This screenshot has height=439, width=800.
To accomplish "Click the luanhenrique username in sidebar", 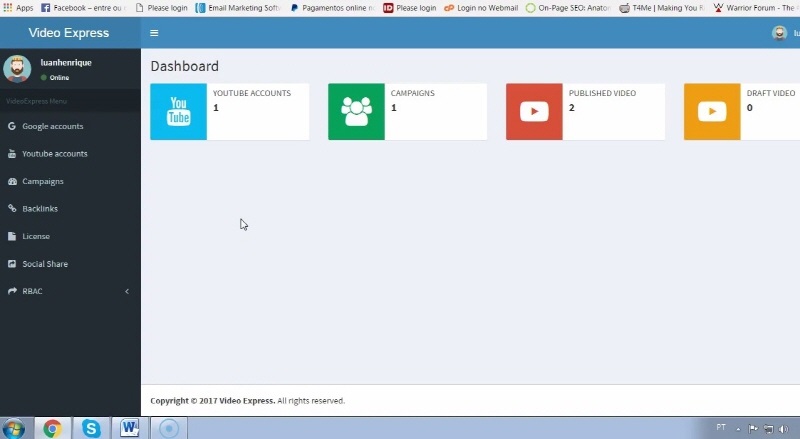I will 66,62.
